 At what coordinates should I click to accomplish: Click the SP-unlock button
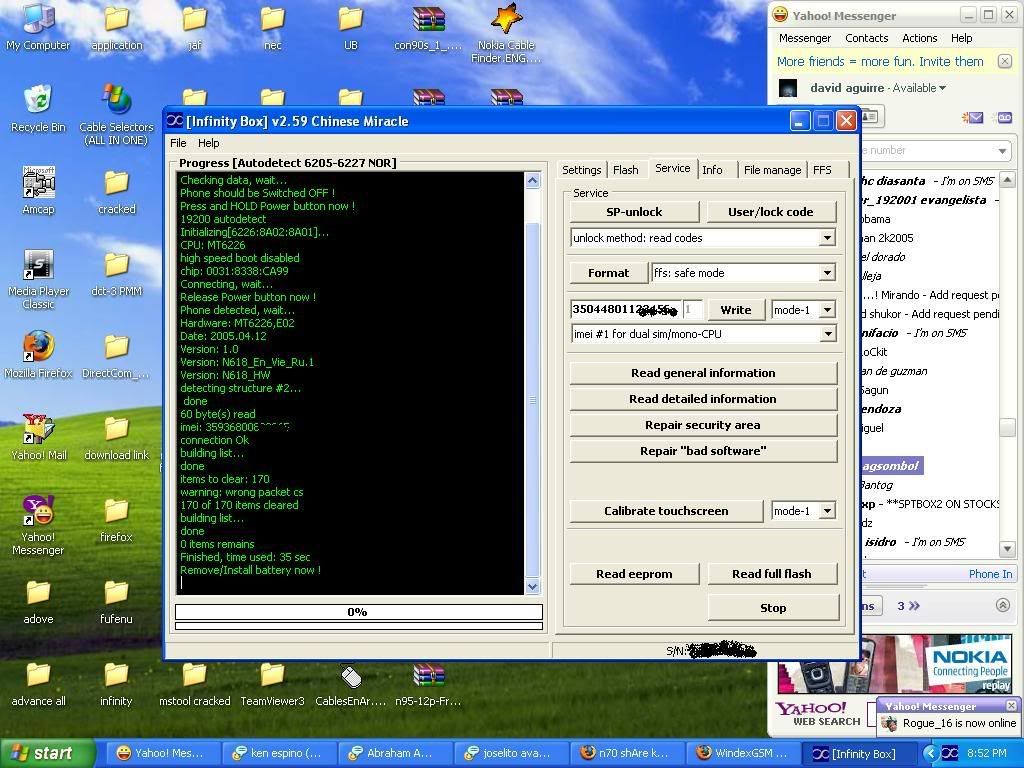[634, 212]
